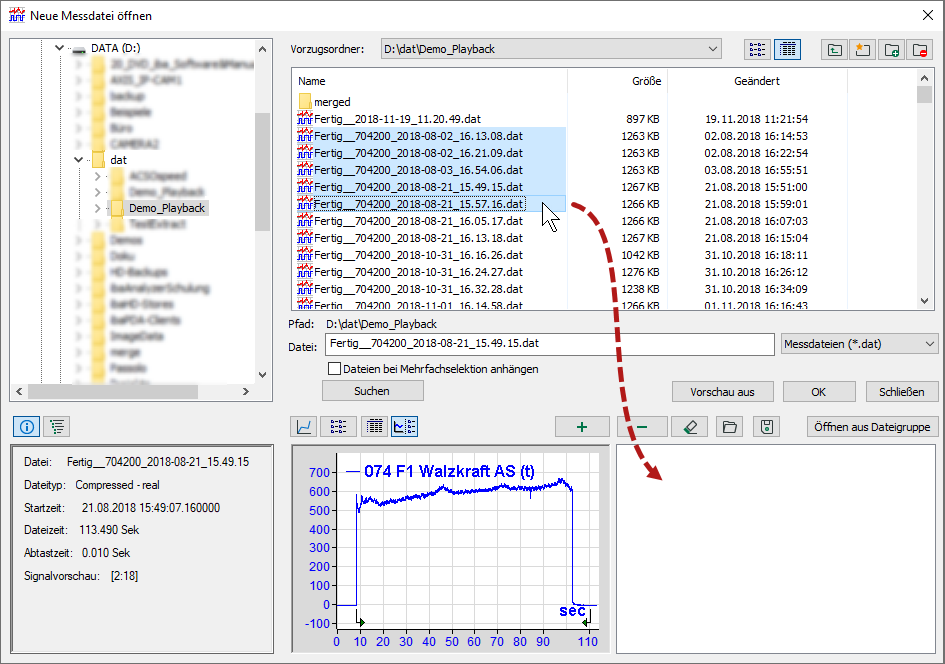Click Vorschau aus button

point(722,392)
